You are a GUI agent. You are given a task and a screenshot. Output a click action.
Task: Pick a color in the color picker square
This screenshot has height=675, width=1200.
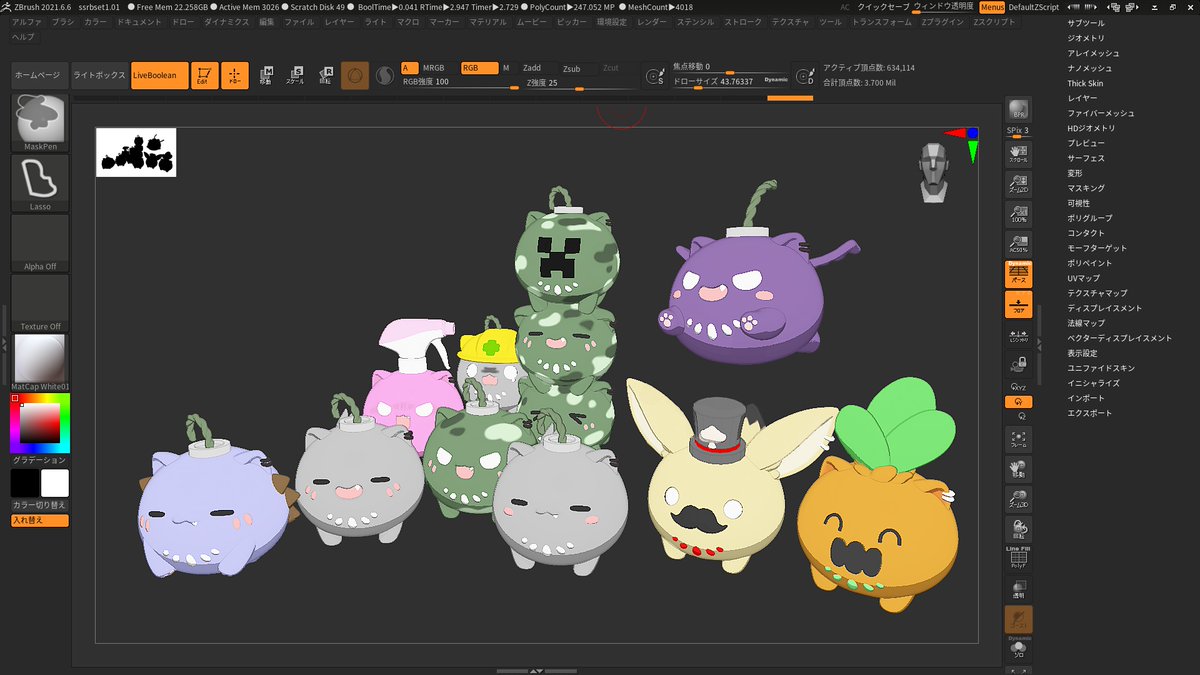[x=40, y=423]
